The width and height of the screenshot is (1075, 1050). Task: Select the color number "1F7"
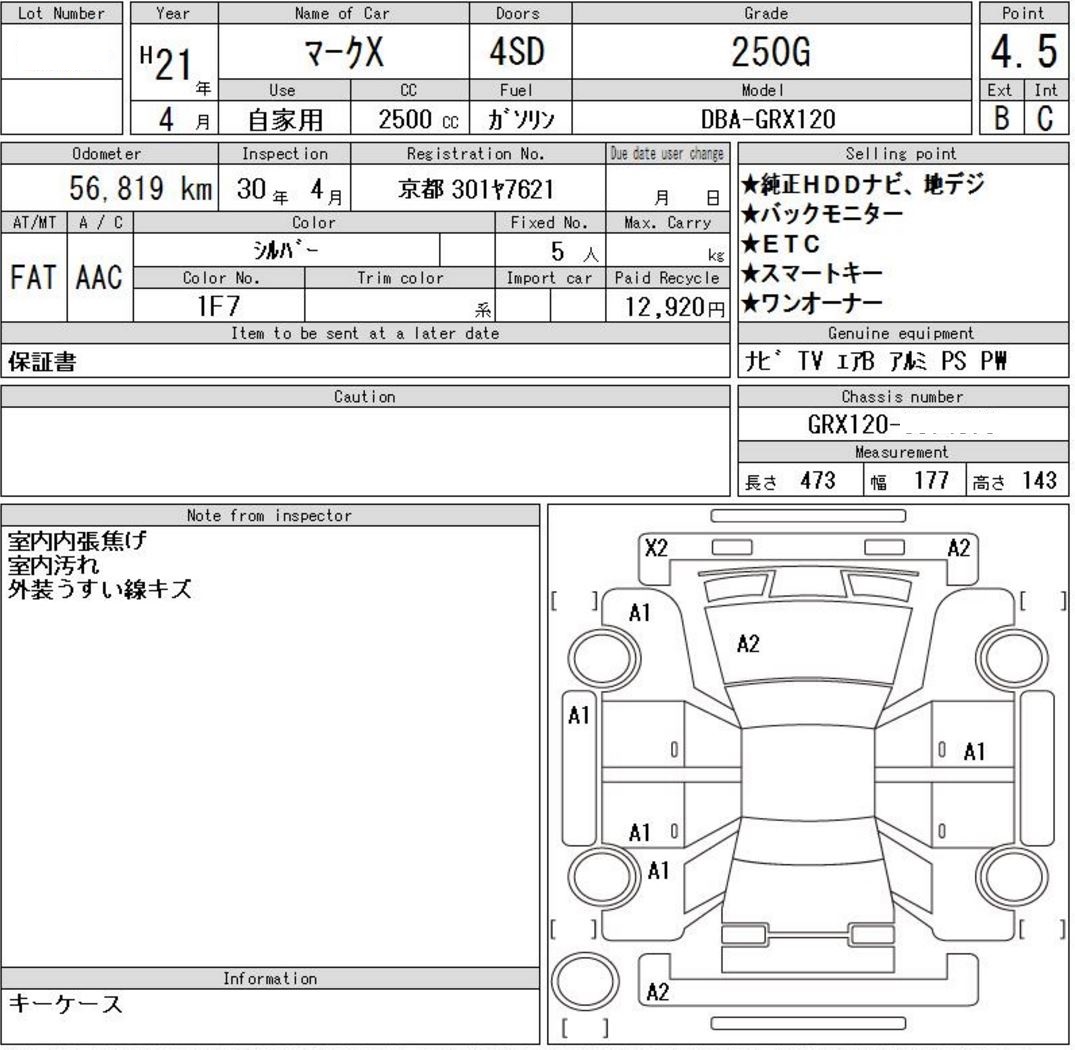click(219, 306)
